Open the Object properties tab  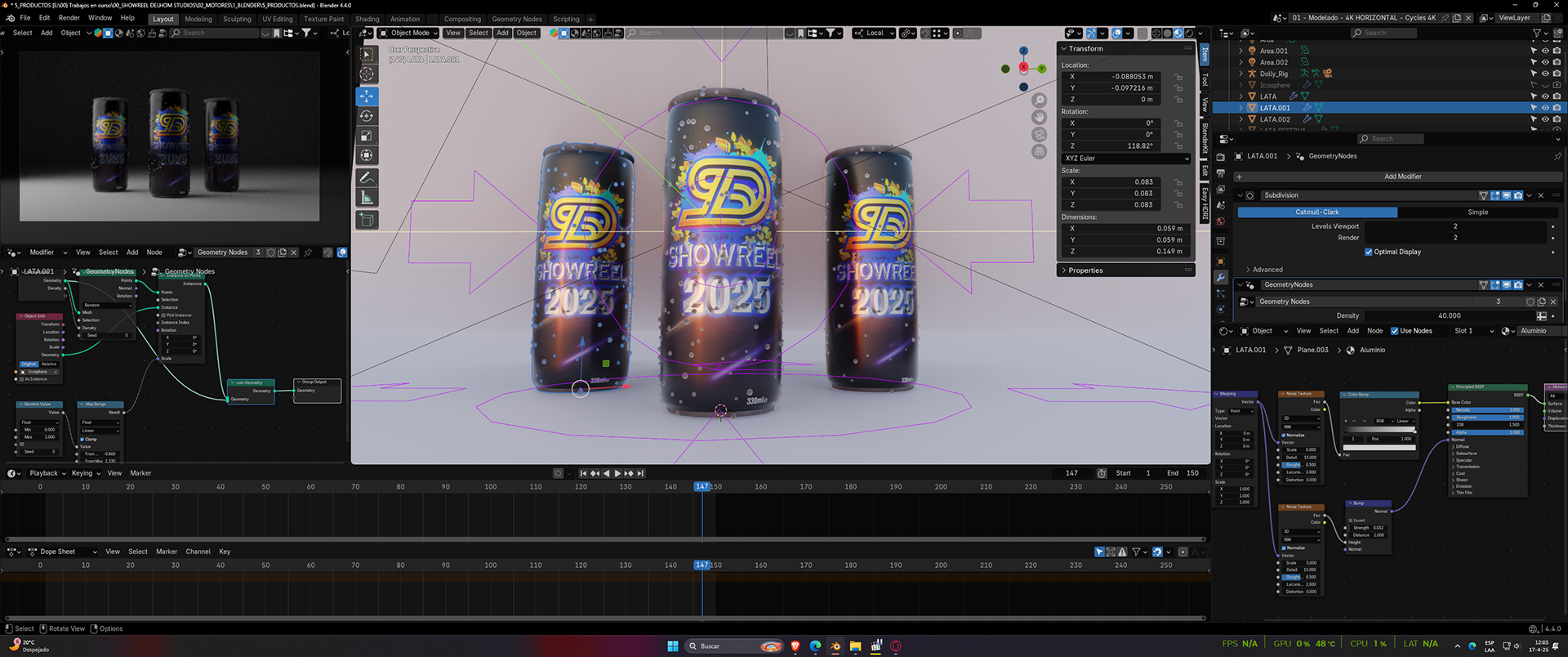tap(1221, 261)
